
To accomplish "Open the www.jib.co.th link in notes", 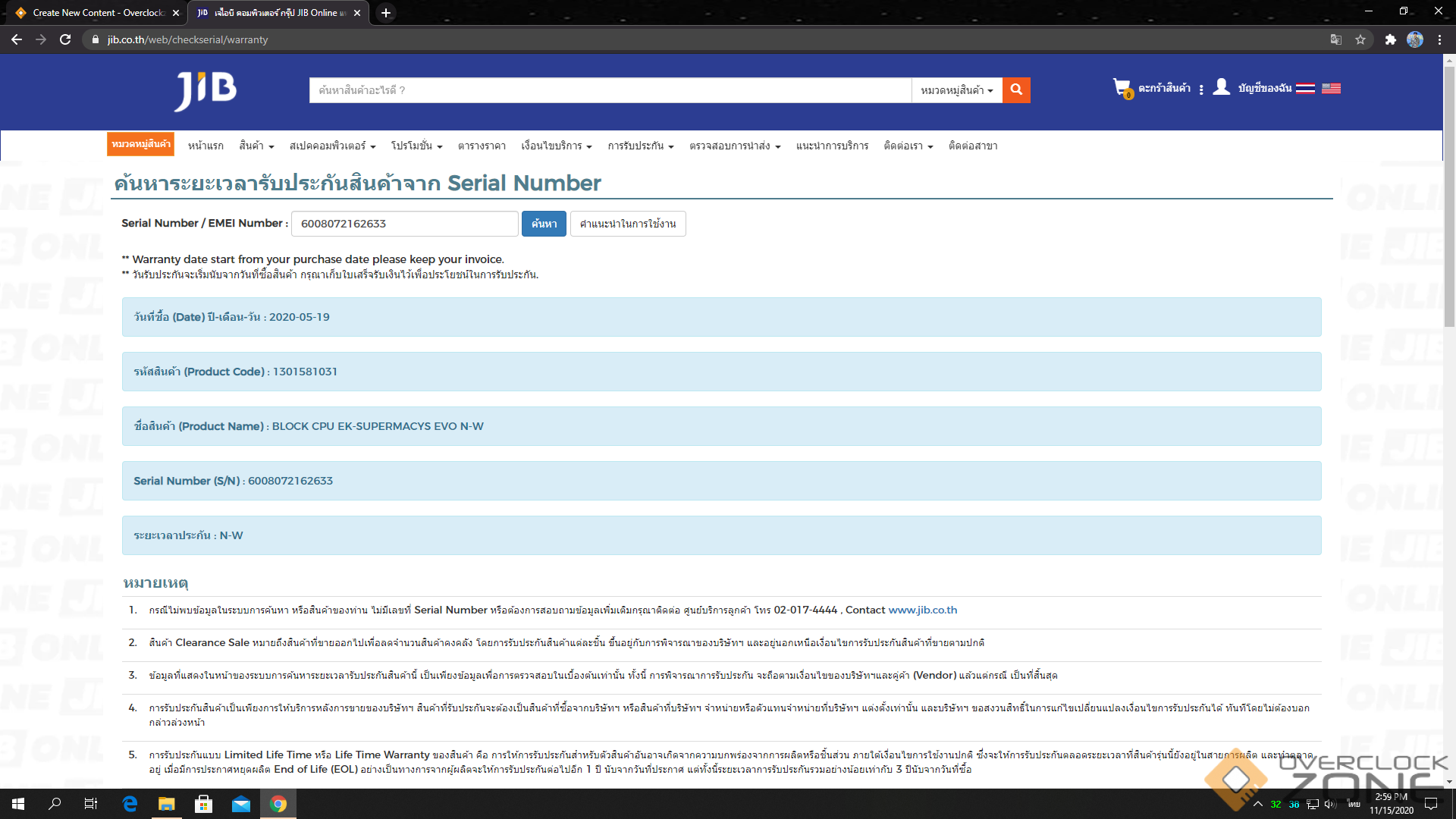I will 922,610.
